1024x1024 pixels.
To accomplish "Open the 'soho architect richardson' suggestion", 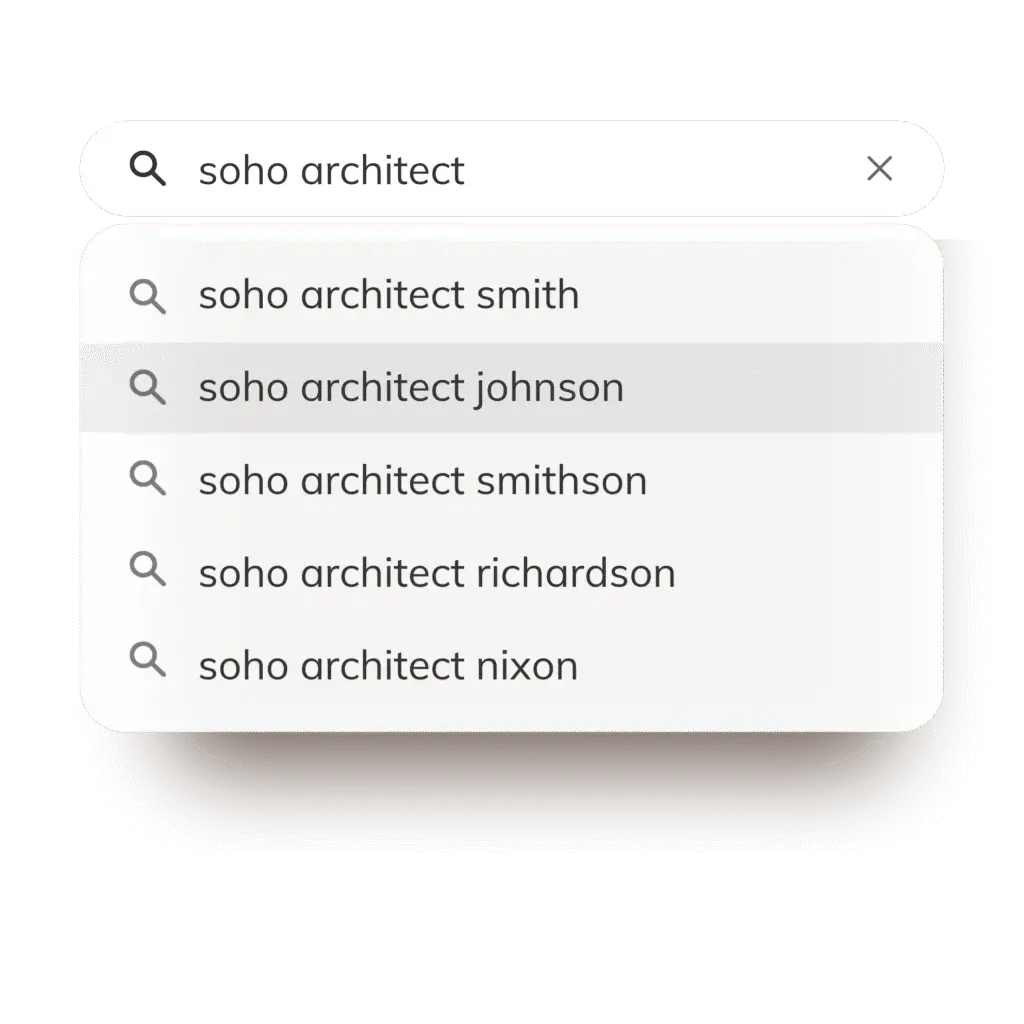I will point(511,573).
